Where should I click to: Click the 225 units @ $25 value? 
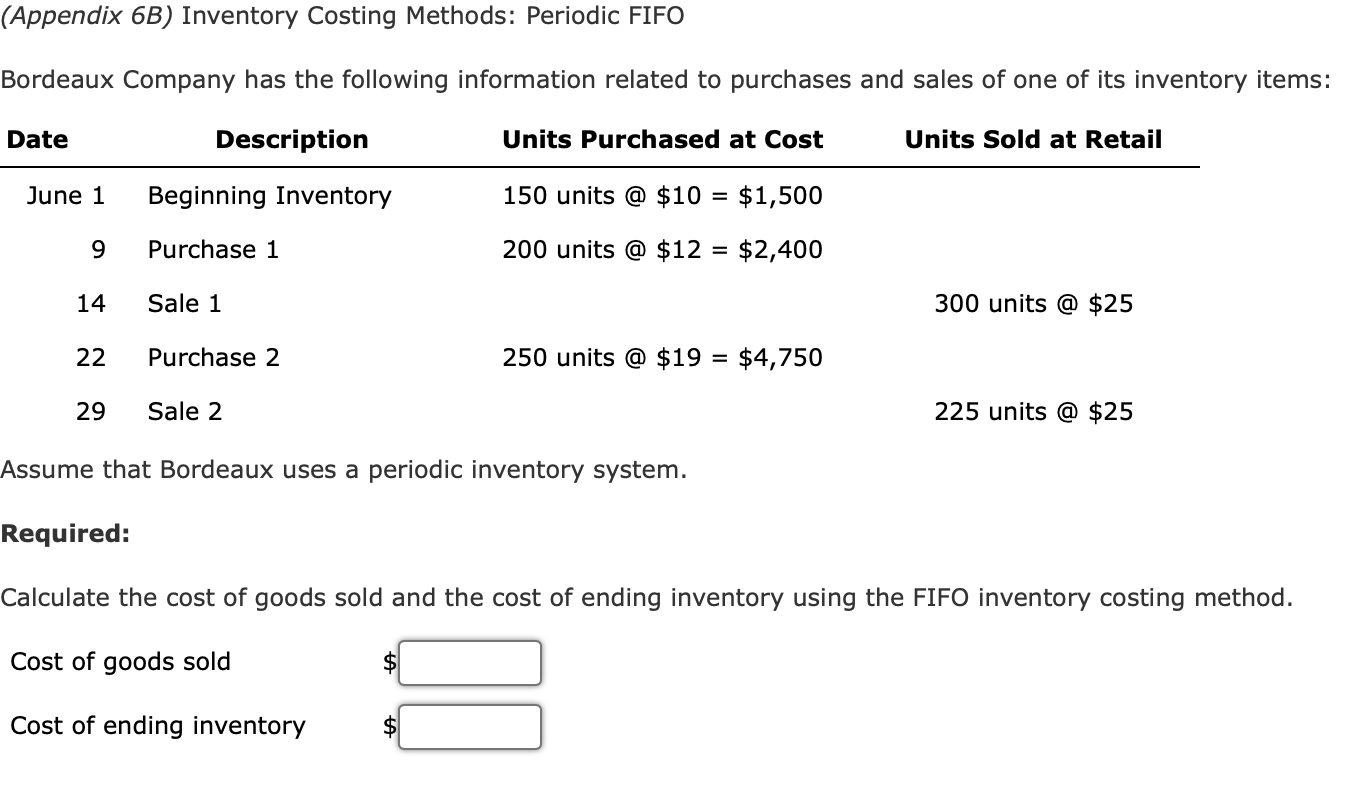click(1033, 411)
